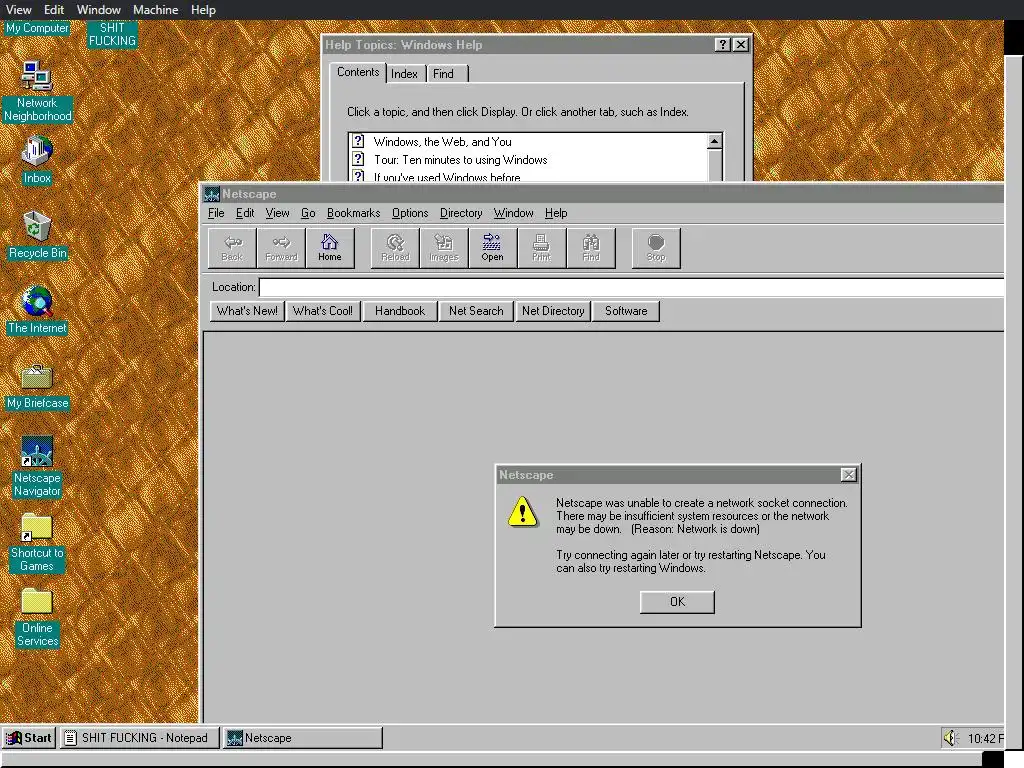The width and height of the screenshot is (1024, 768).
Task: Open the Bookmarks menu
Action: (353, 213)
